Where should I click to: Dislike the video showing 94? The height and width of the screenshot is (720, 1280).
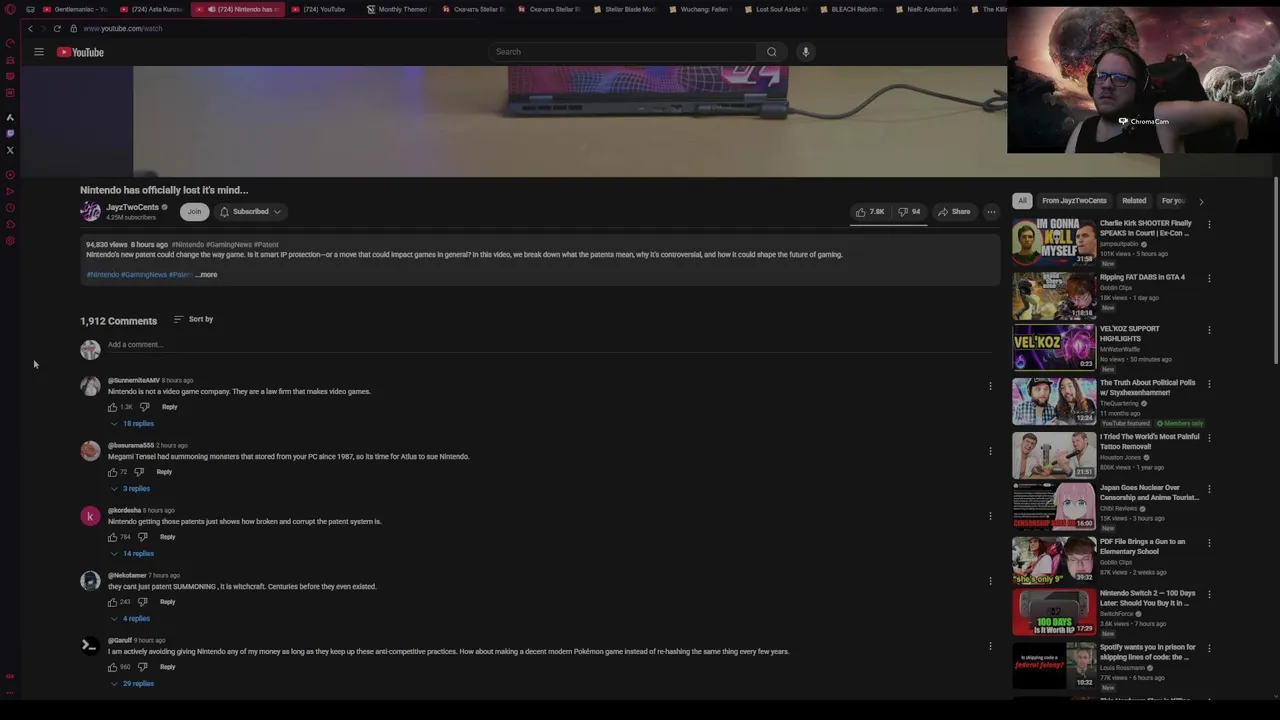click(909, 212)
